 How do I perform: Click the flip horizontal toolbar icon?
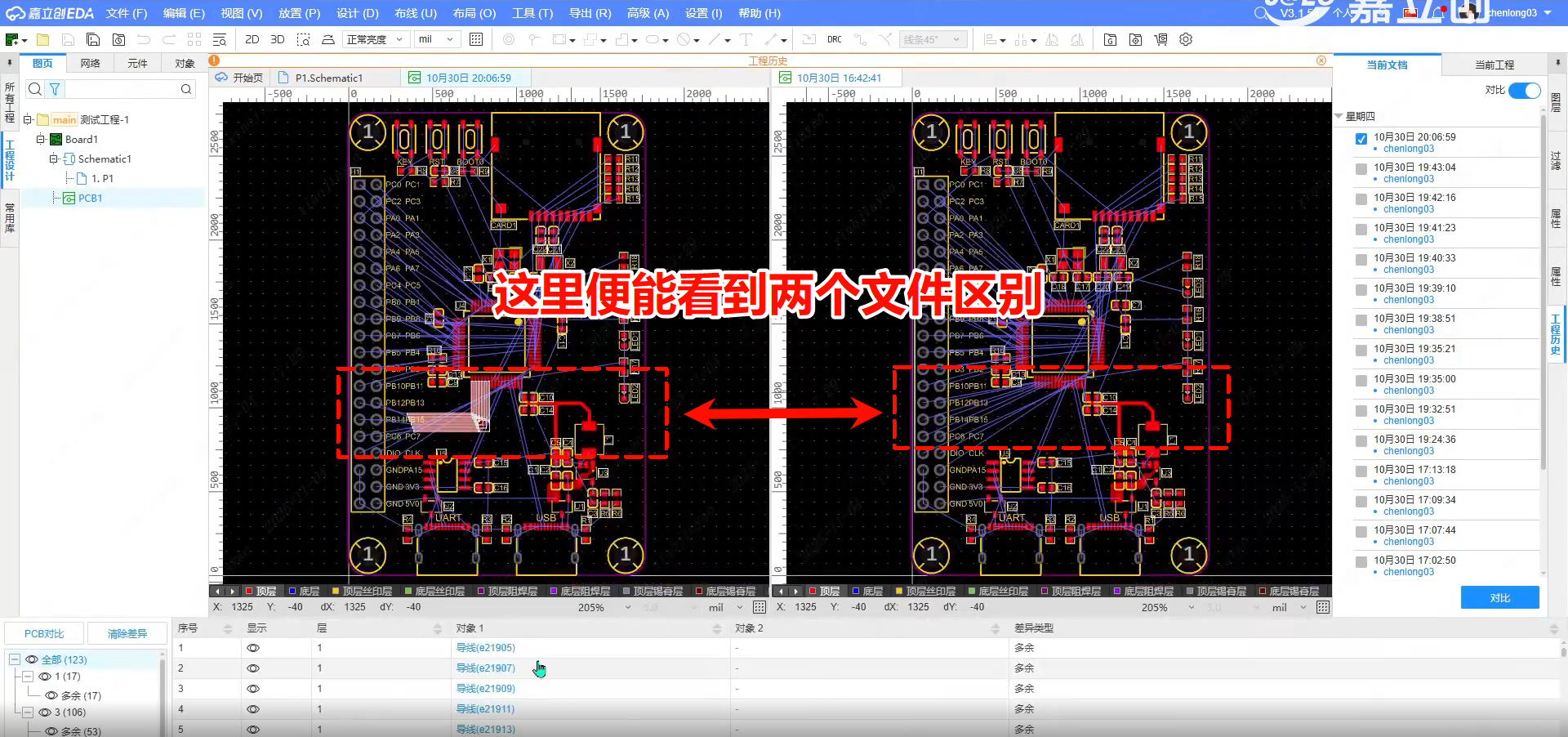pyautogui.click(x=1052, y=39)
